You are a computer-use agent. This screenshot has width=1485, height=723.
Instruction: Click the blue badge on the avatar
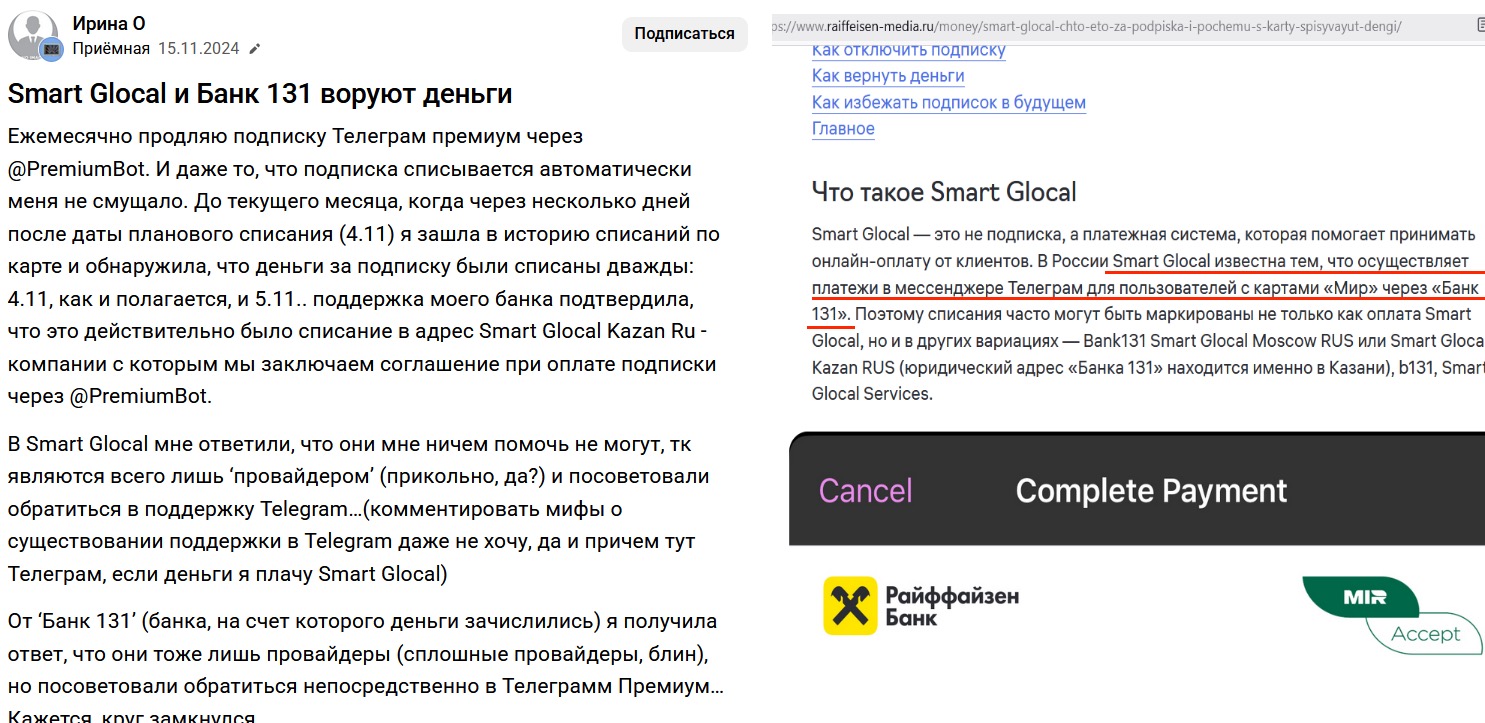pos(50,51)
